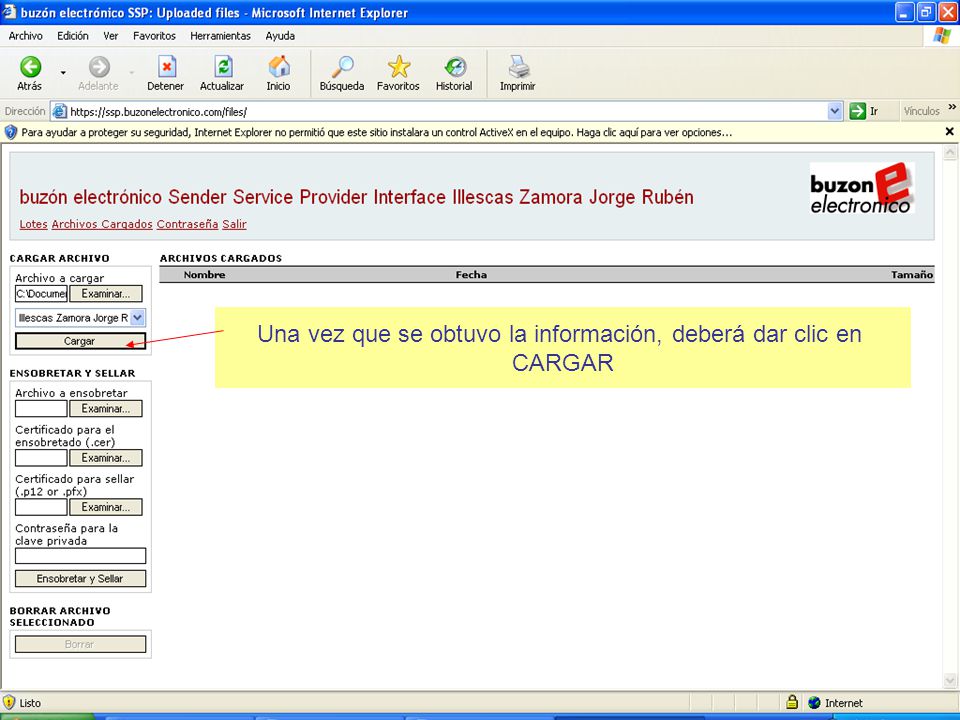Stop loading with the Detener icon
The image size is (960, 720).
[x=165, y=73]
